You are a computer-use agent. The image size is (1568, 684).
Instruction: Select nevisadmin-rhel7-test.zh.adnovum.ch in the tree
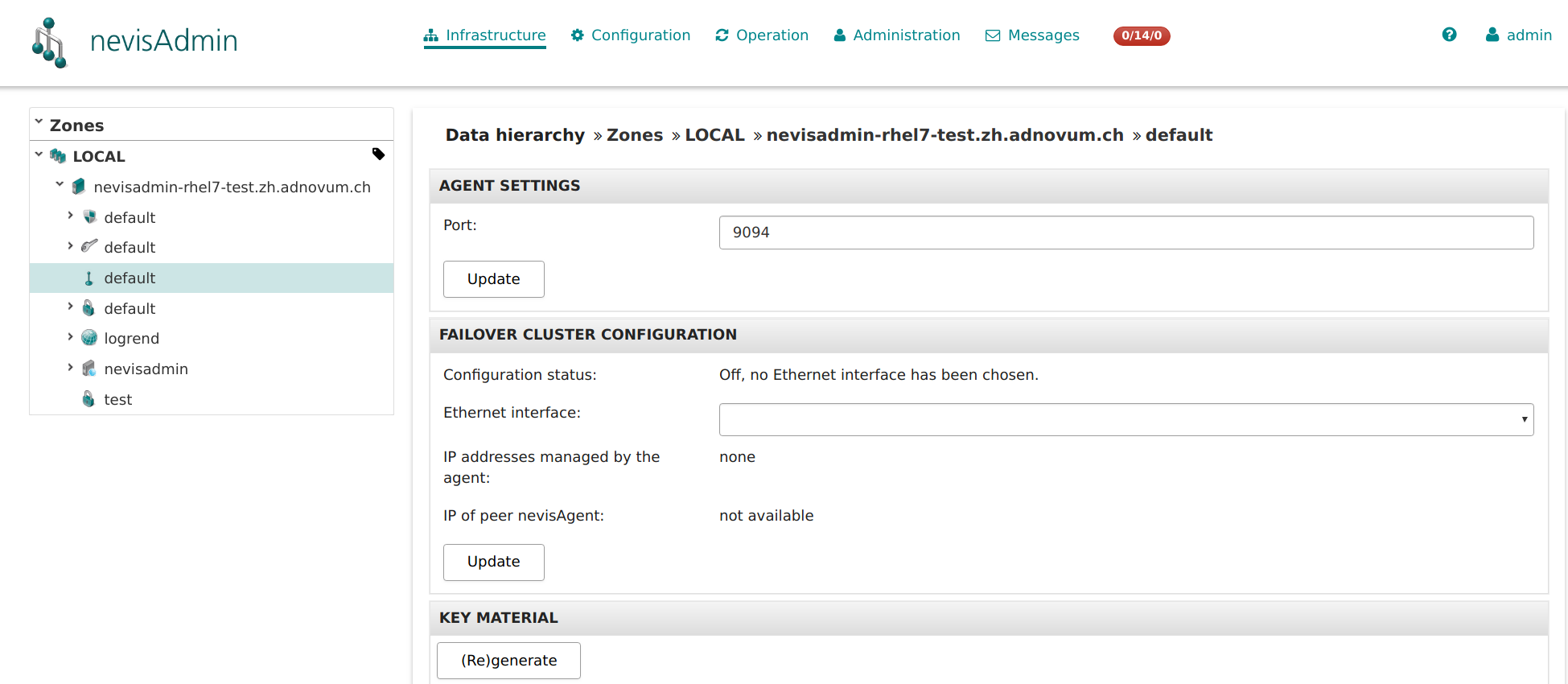coord(233,187)
